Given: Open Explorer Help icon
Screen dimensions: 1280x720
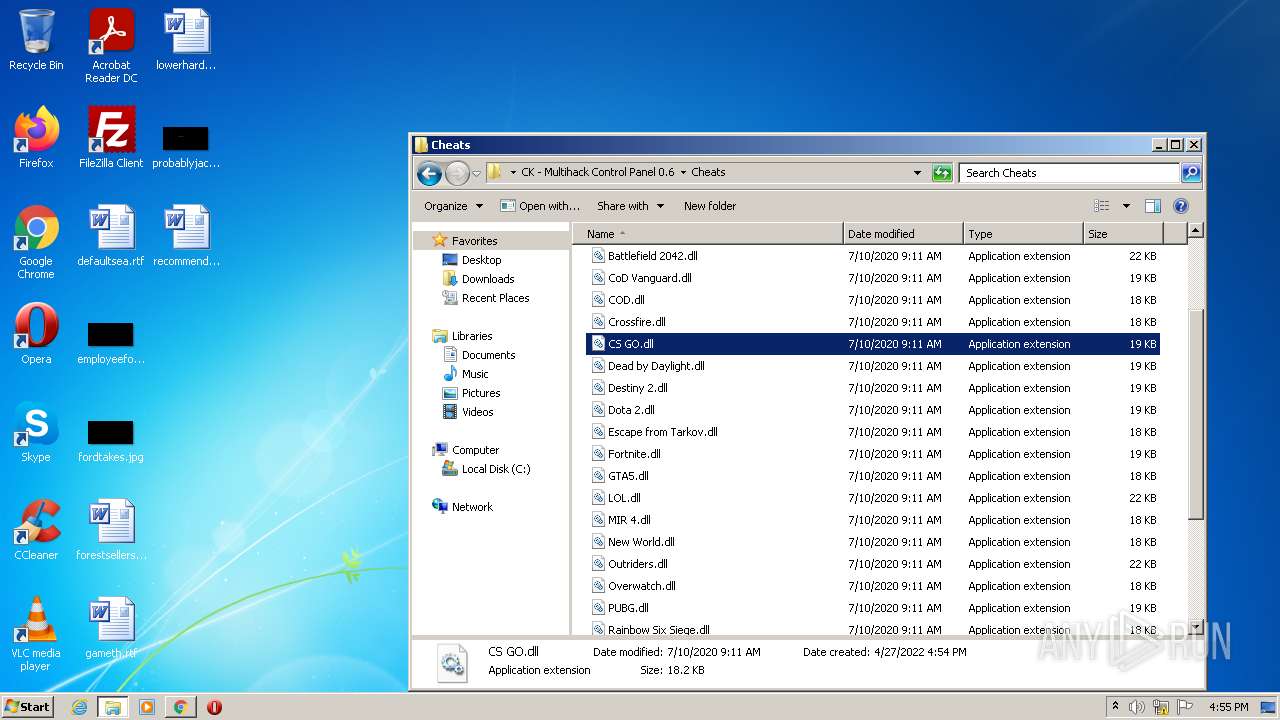Looking at the screenshot, I should tap(1181, 206).
